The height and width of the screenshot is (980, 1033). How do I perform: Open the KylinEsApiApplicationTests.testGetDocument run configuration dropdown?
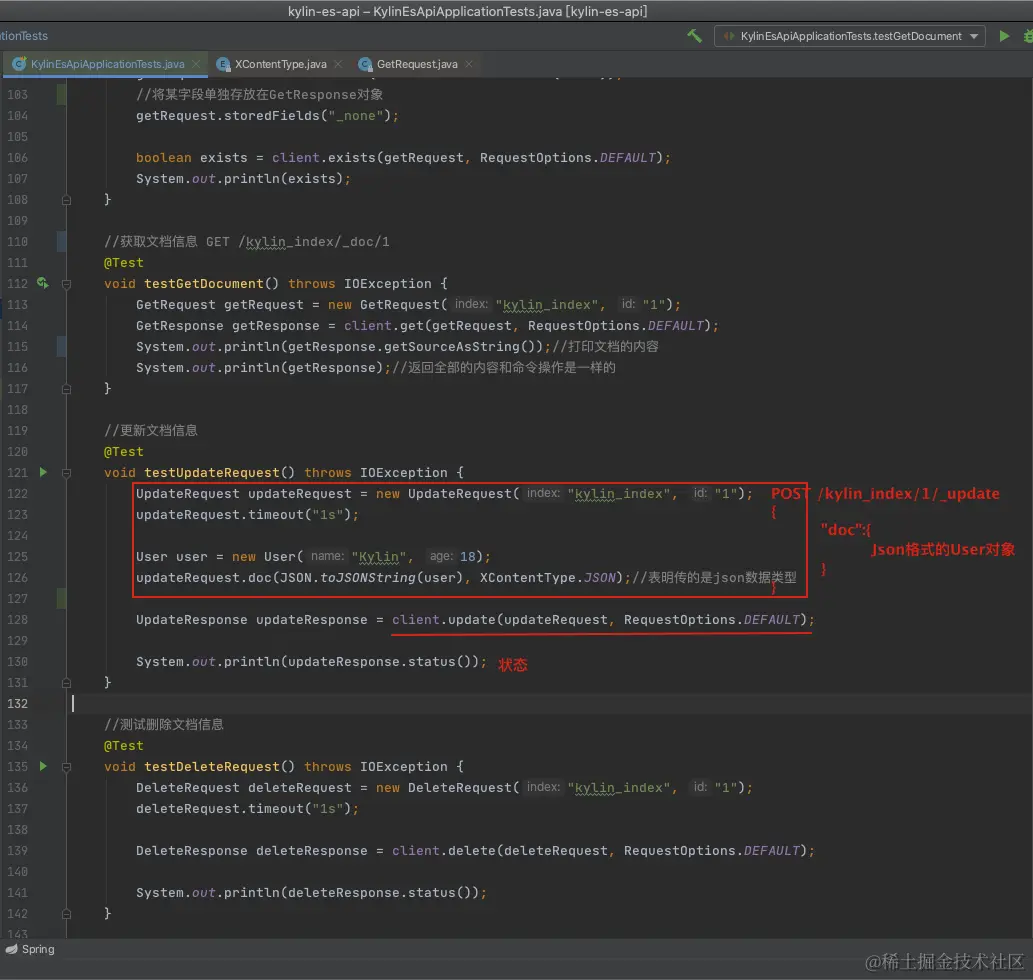850,36
